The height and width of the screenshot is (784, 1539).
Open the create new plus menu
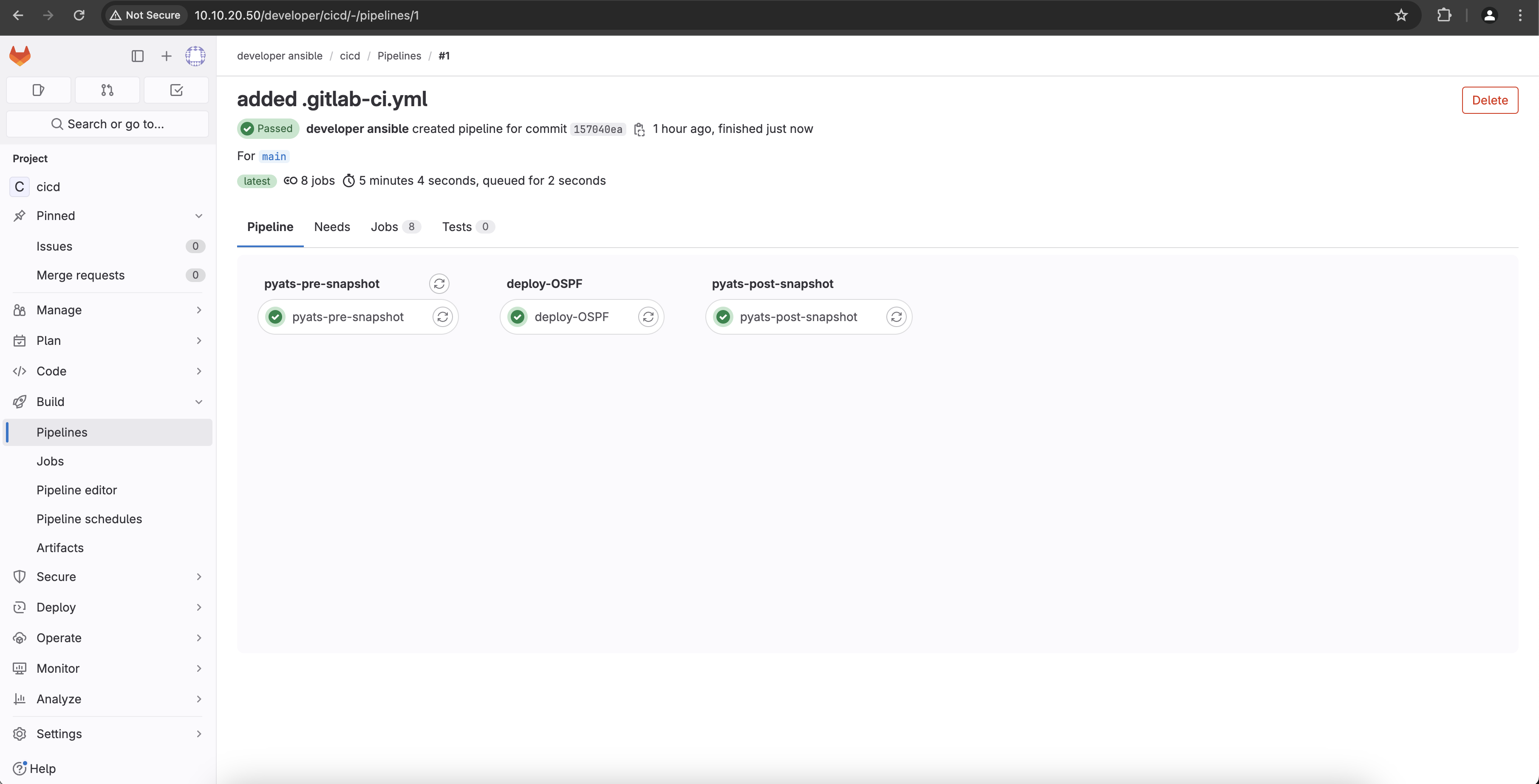(166, 56)
